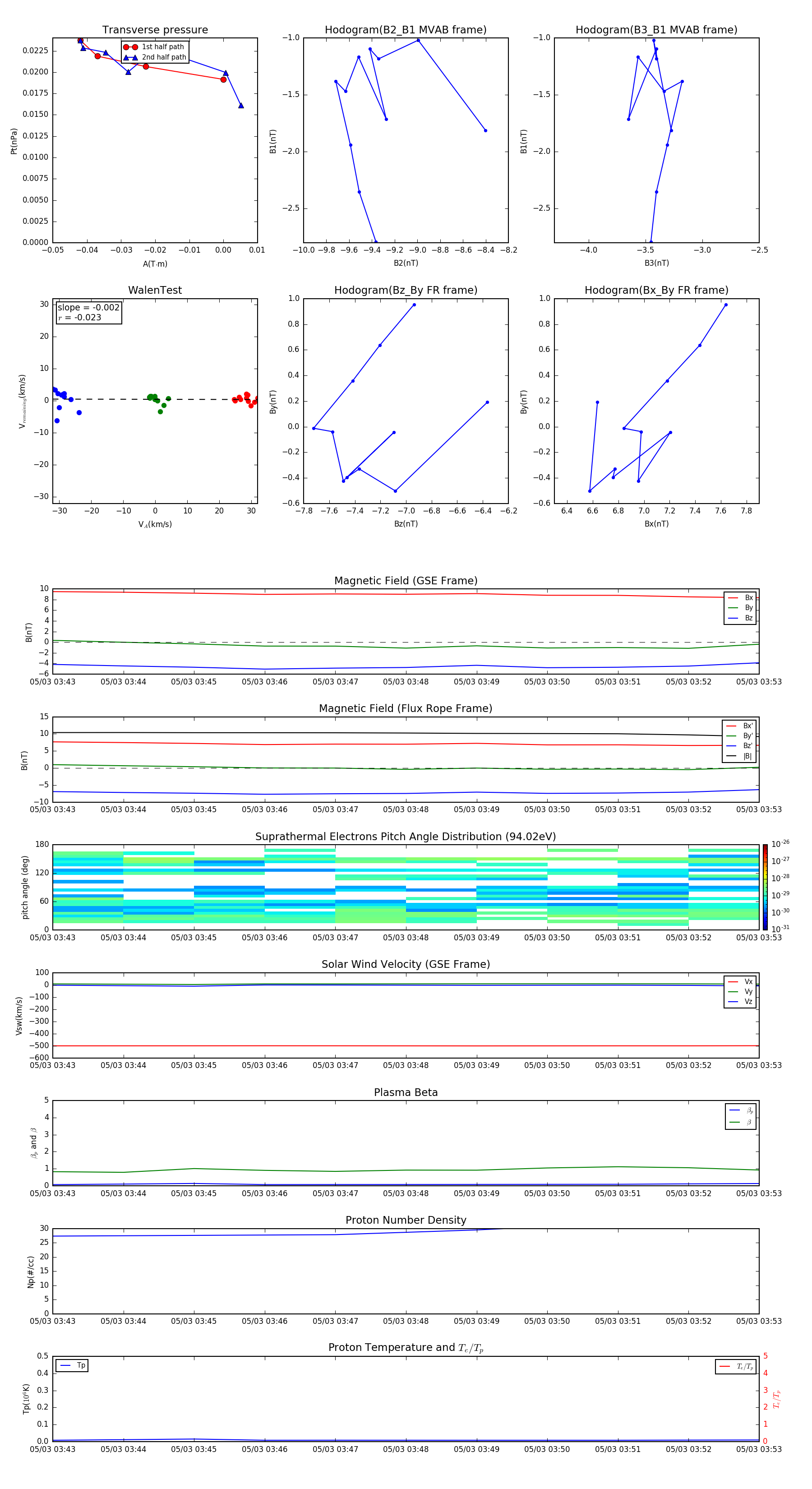Click the 'Hodogram(B2_B1 MVAB frame)' title
812x1489 pixels.
coord(406,30)
